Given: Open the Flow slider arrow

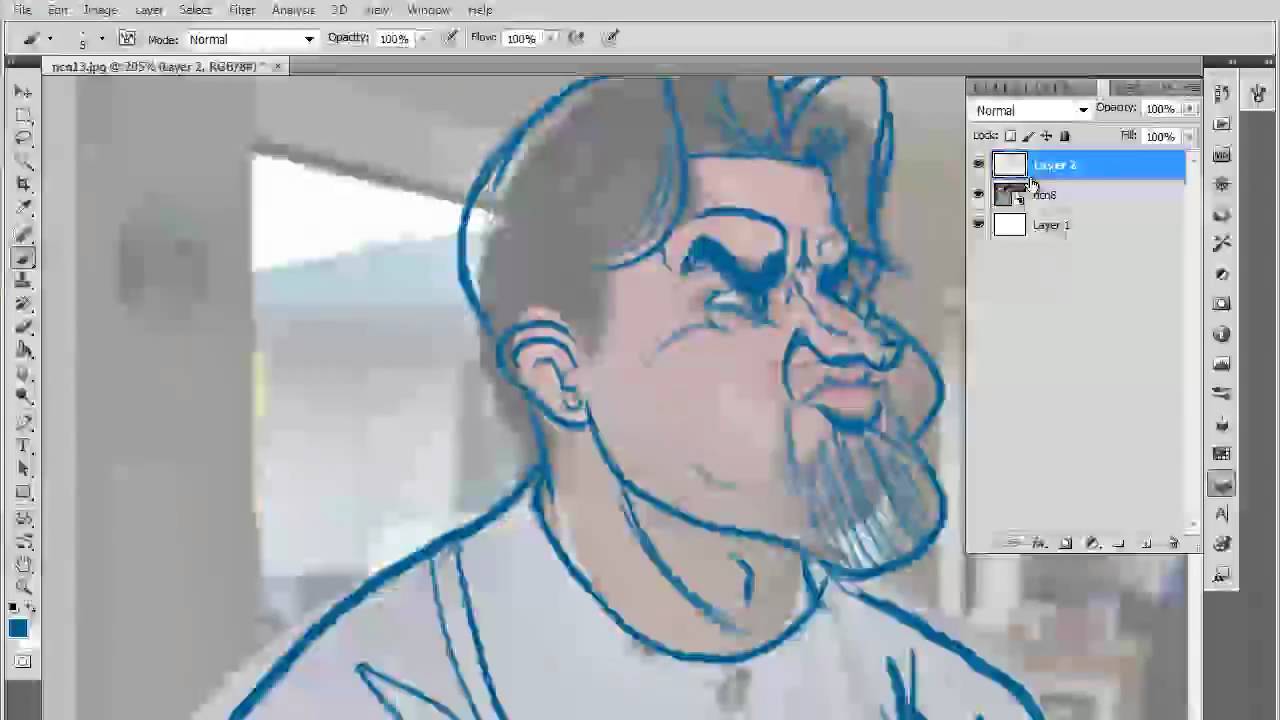Looking at the screenshot, I should click(549, 38).
